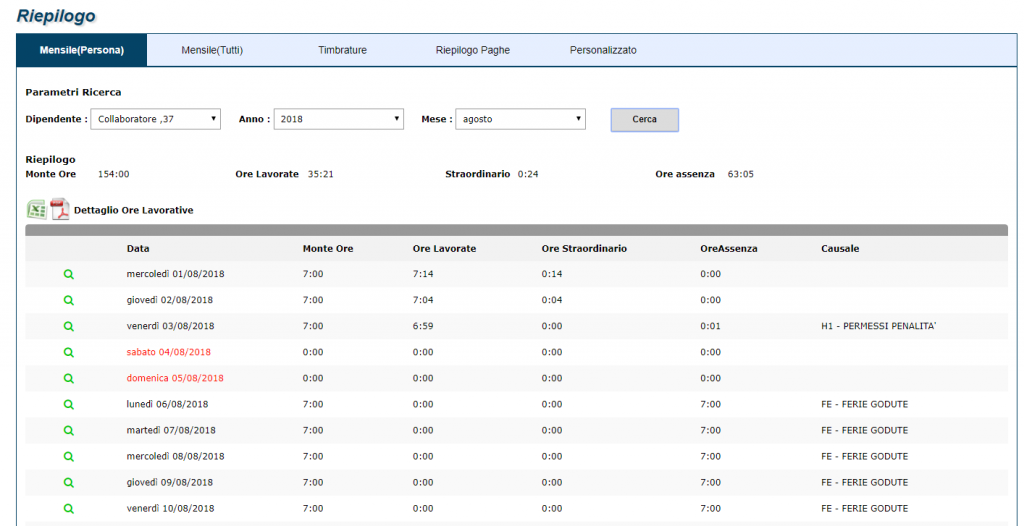
Task: Click OreAssenza value 0:01
Action: [x=711, y=326]
